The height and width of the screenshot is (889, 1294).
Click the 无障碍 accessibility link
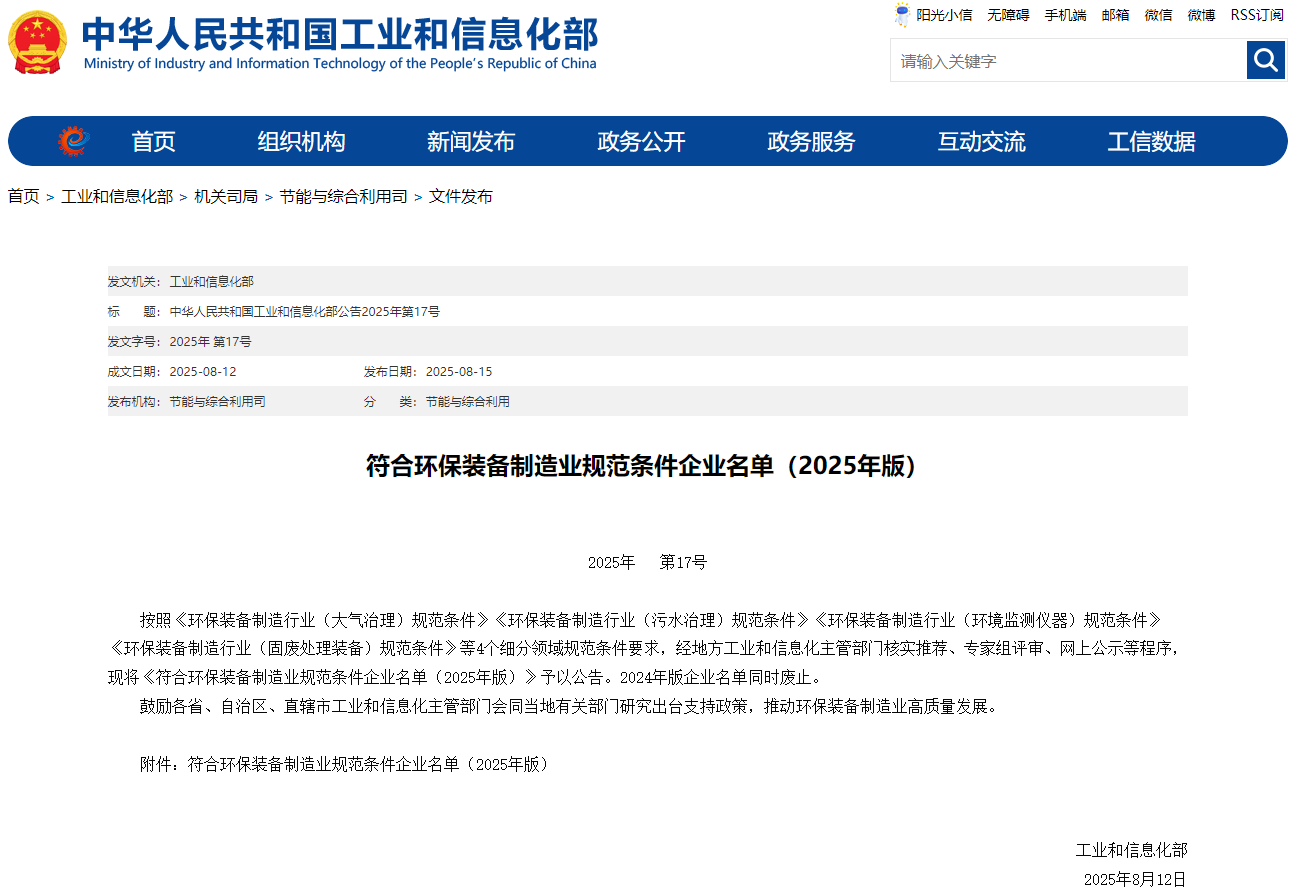coord(1008,15)
